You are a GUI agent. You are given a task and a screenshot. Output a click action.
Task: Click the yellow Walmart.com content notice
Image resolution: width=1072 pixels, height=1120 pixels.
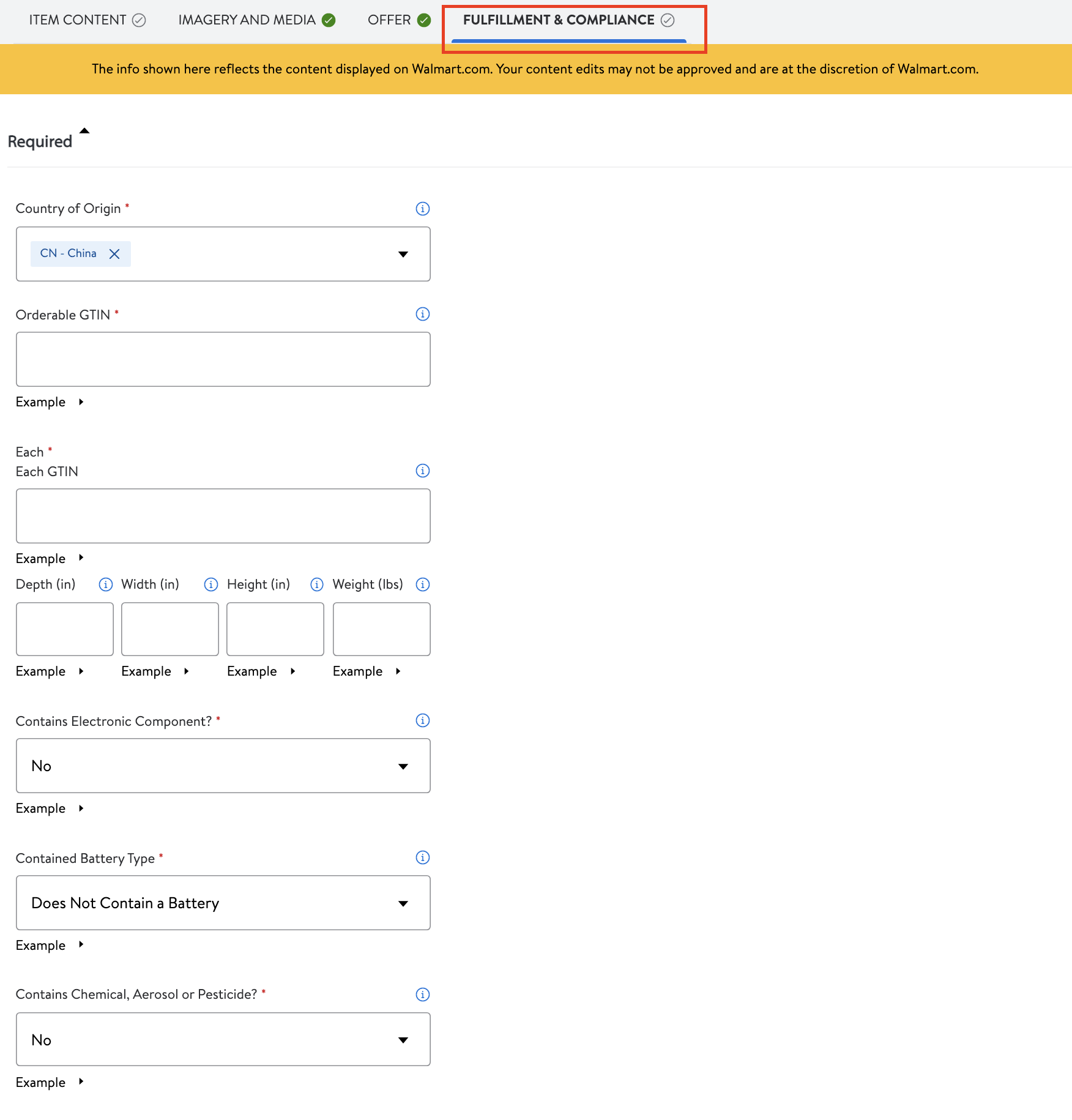[535, 69]
